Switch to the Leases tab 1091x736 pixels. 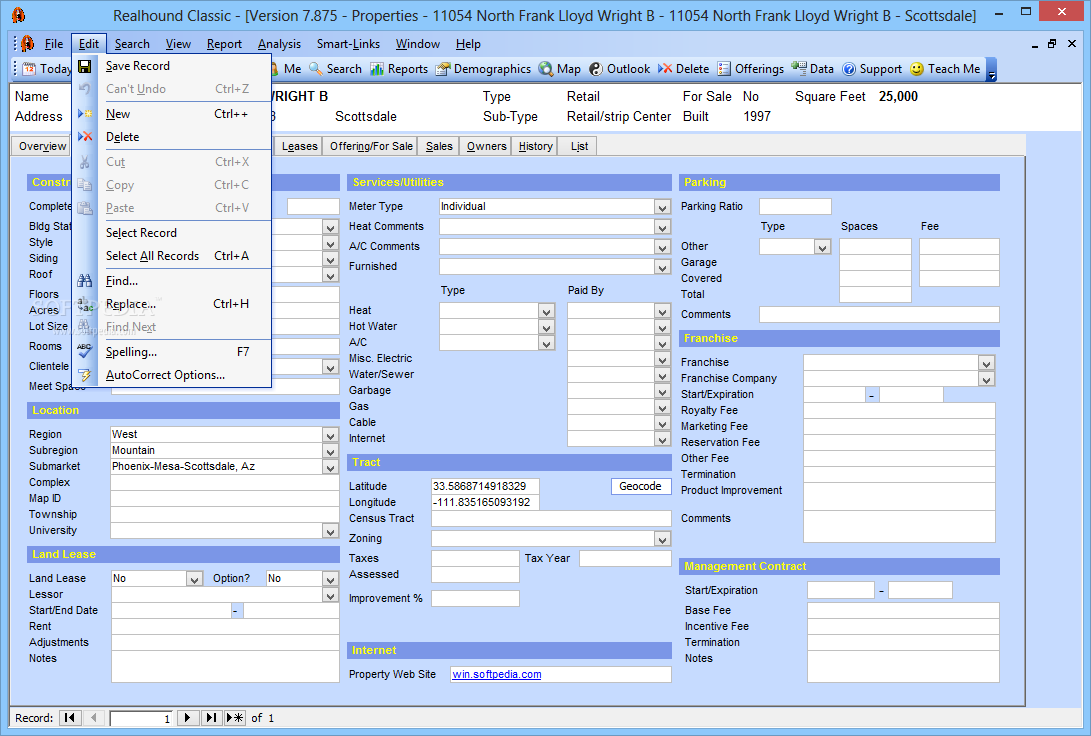coord(299,146)
